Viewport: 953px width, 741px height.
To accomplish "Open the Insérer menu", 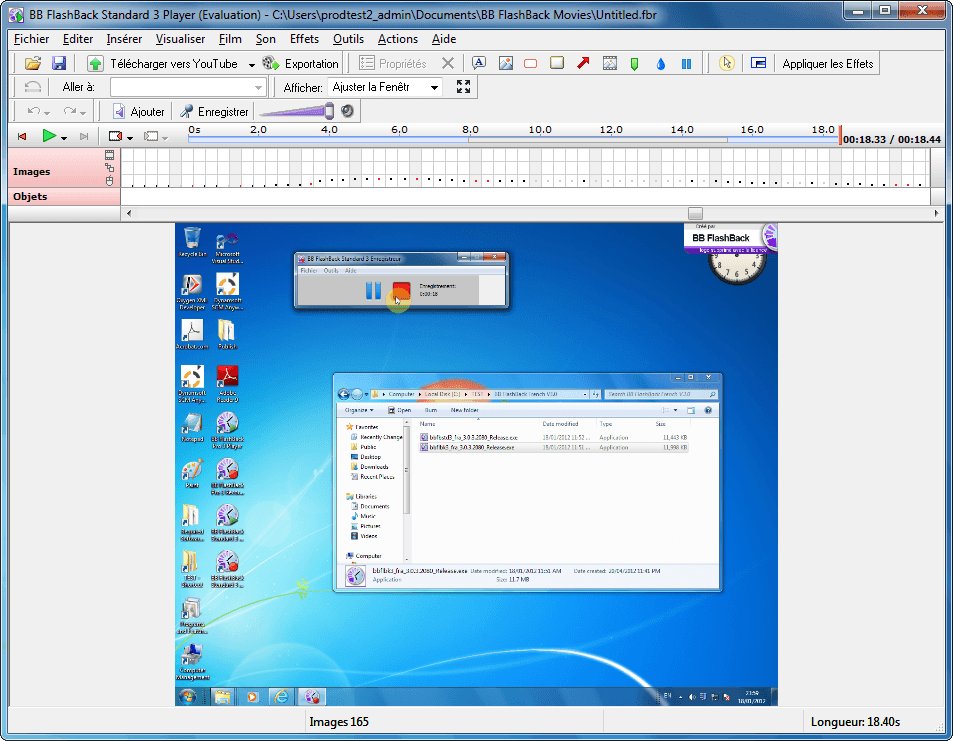I will point(124,39).
